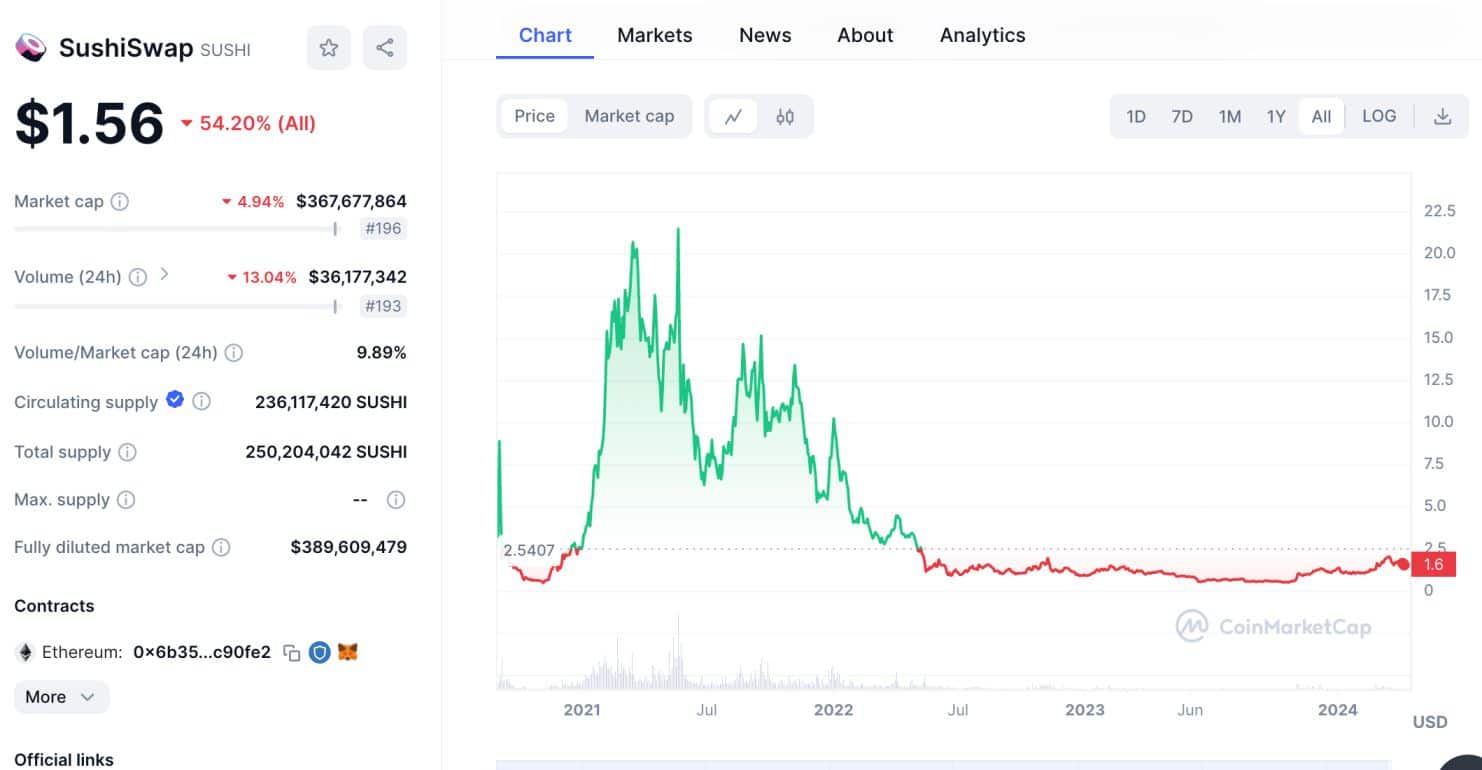The image size is (1482, 770).
Task: Select the line chart view icon
Action: [x=733, y=116]
